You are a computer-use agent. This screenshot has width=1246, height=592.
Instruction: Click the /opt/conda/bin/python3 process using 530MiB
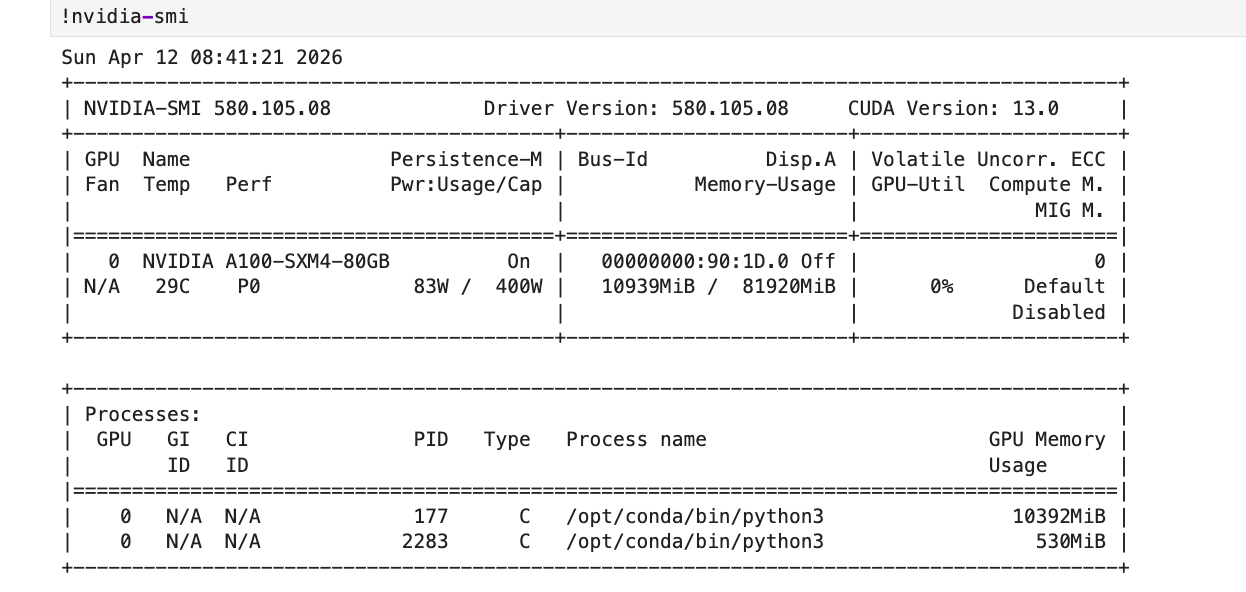tap(691, 541)
